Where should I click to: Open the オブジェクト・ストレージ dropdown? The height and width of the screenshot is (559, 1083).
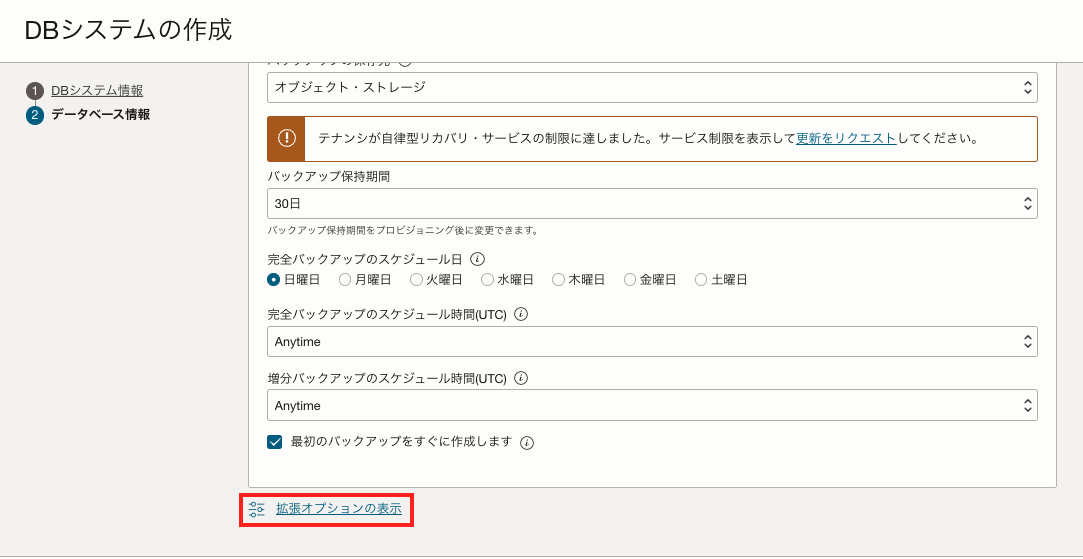click(652, 87)
